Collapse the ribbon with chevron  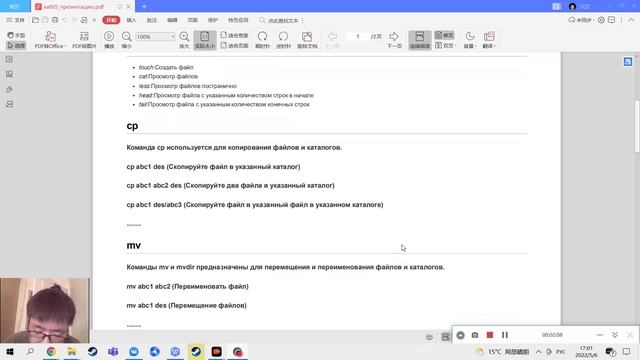[631, 20]
